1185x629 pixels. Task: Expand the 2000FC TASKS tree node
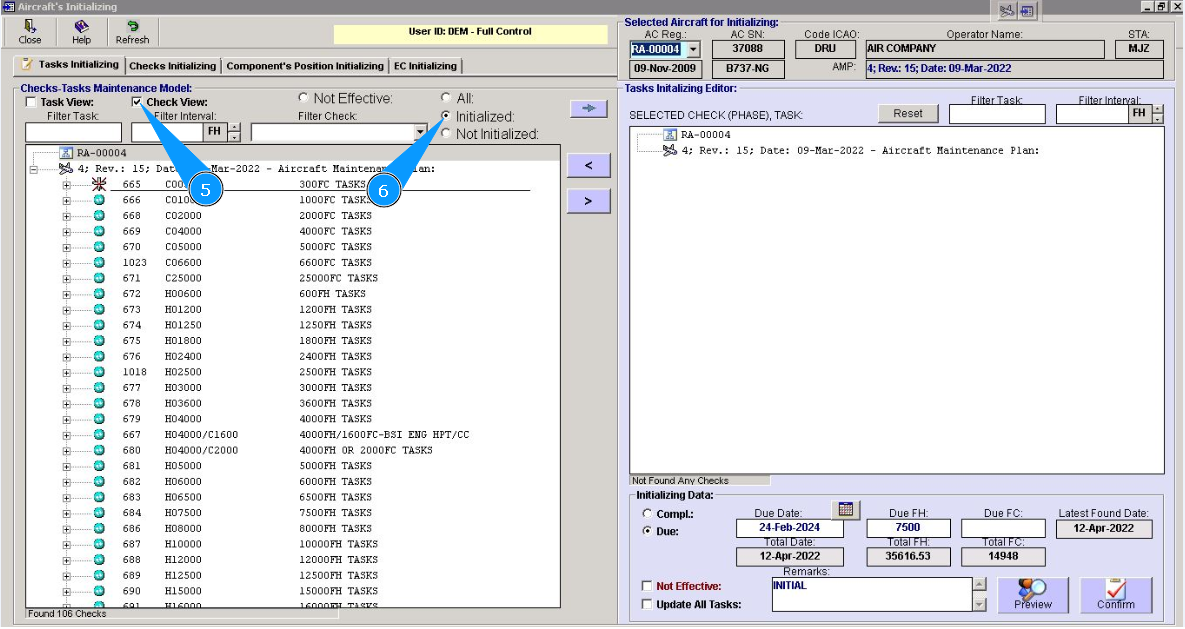click(x=67, y=216)
